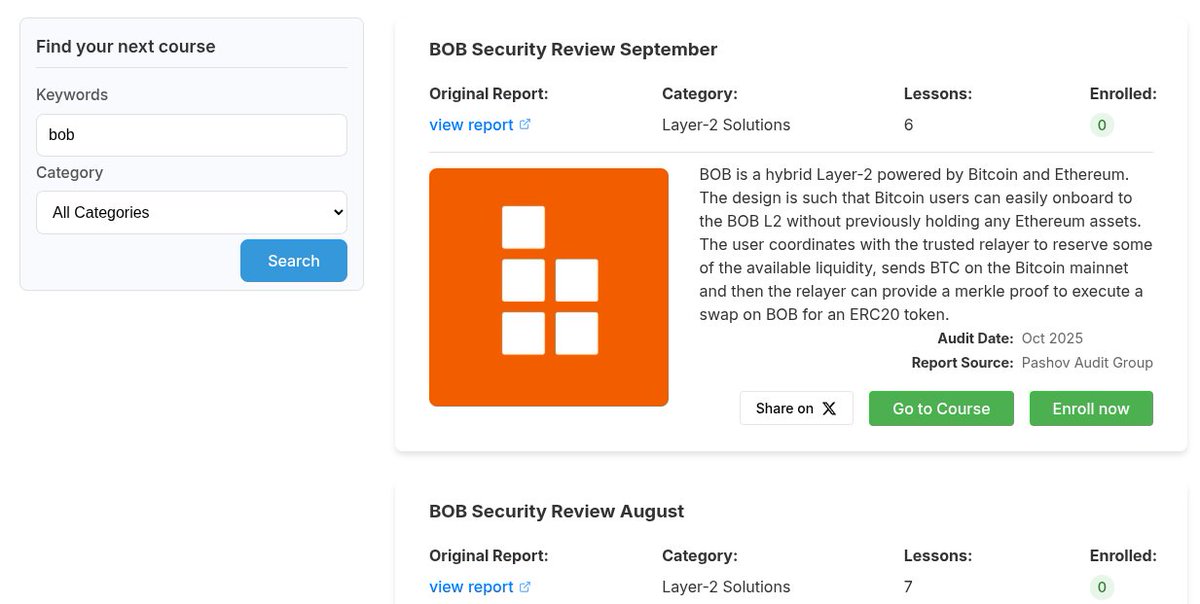1200x604 pixels.
Task: Click external link icon beside August view report
Action: pyautogui.click(x=525, y=587)
